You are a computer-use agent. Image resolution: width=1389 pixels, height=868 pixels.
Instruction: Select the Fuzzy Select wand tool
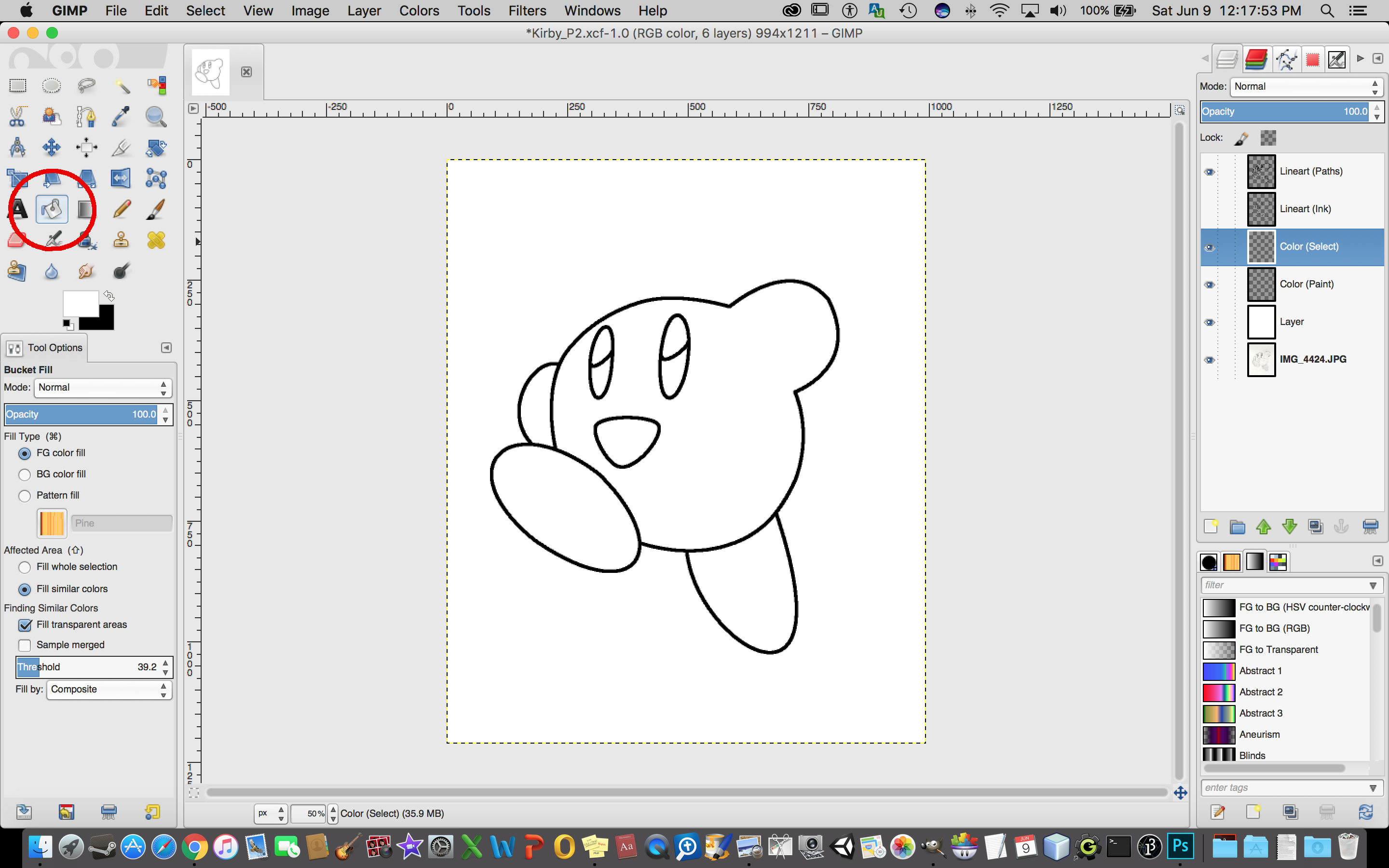pyautogui.click(x=121, y=85)
